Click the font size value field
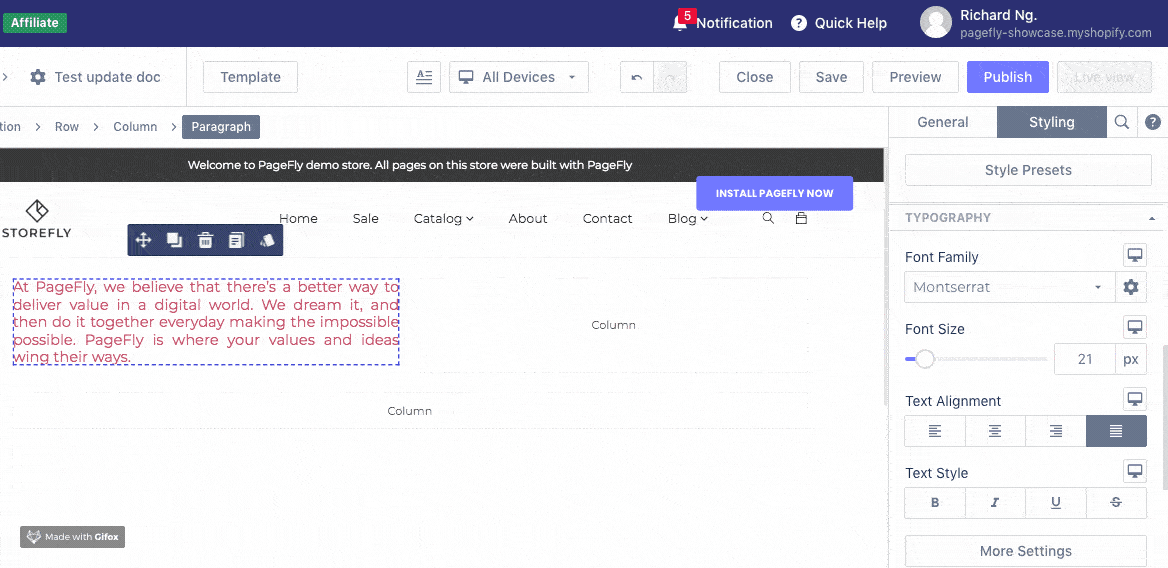Screen dimensions: 1168x568 (1085, 359)
